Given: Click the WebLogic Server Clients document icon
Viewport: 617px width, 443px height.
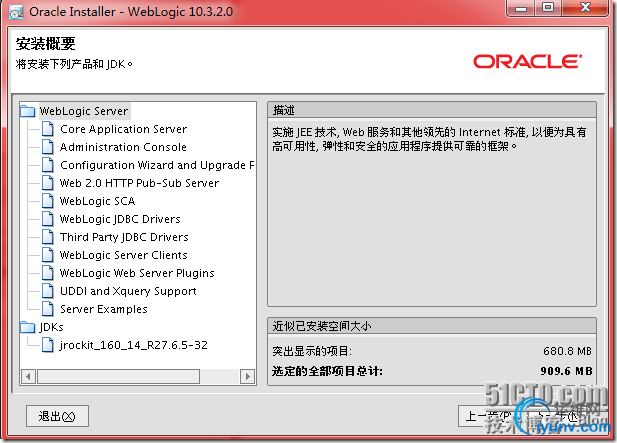Looking at the screenshot, I should pyautogui.click(x=48, y=255).
